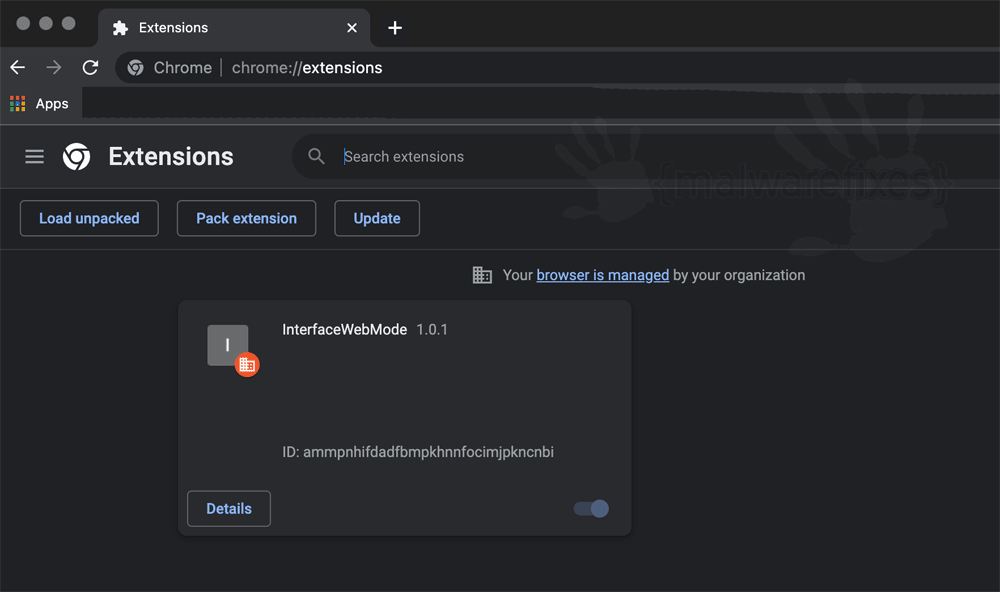
Task: Click the browser forward arrow
Action: point(54,67)
